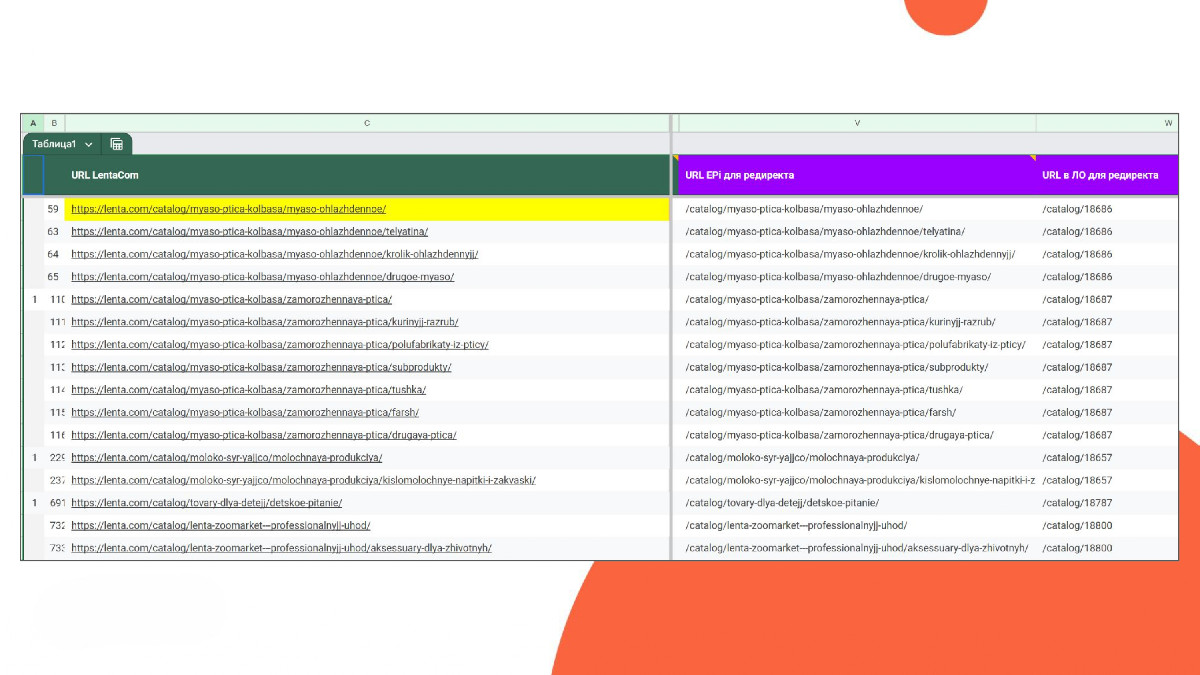Open the lenta.com link ending drugaya-ptica/
The width and height of the screenshot is (1200, 675).
263,435
